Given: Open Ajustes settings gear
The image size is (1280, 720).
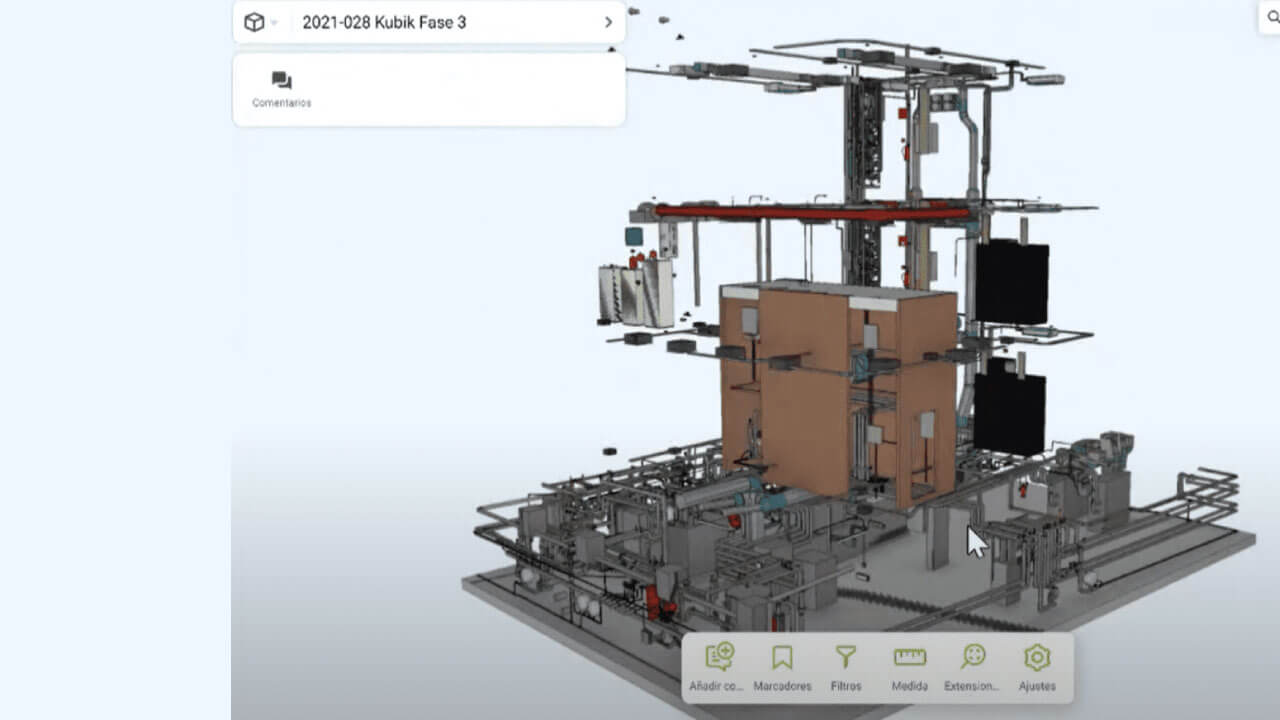Looking at the screenshot, I should point(1037,667).
